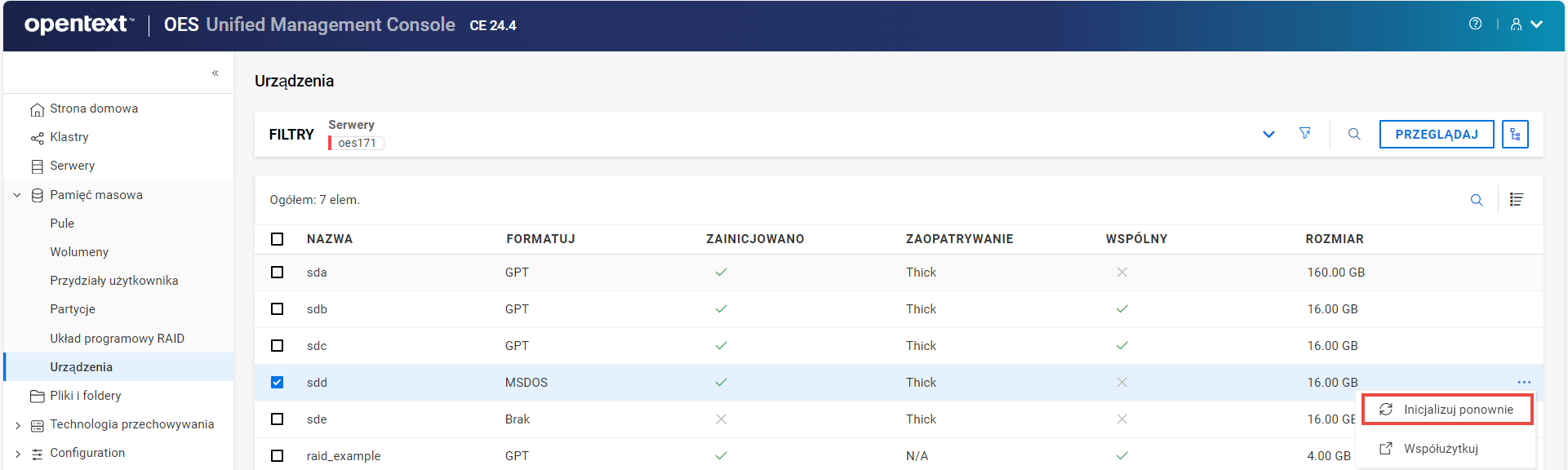The height and width of the screenshot is (470, 1568).
Task: Sort by the ROZMIAR column header
Action: (1335, 239)
